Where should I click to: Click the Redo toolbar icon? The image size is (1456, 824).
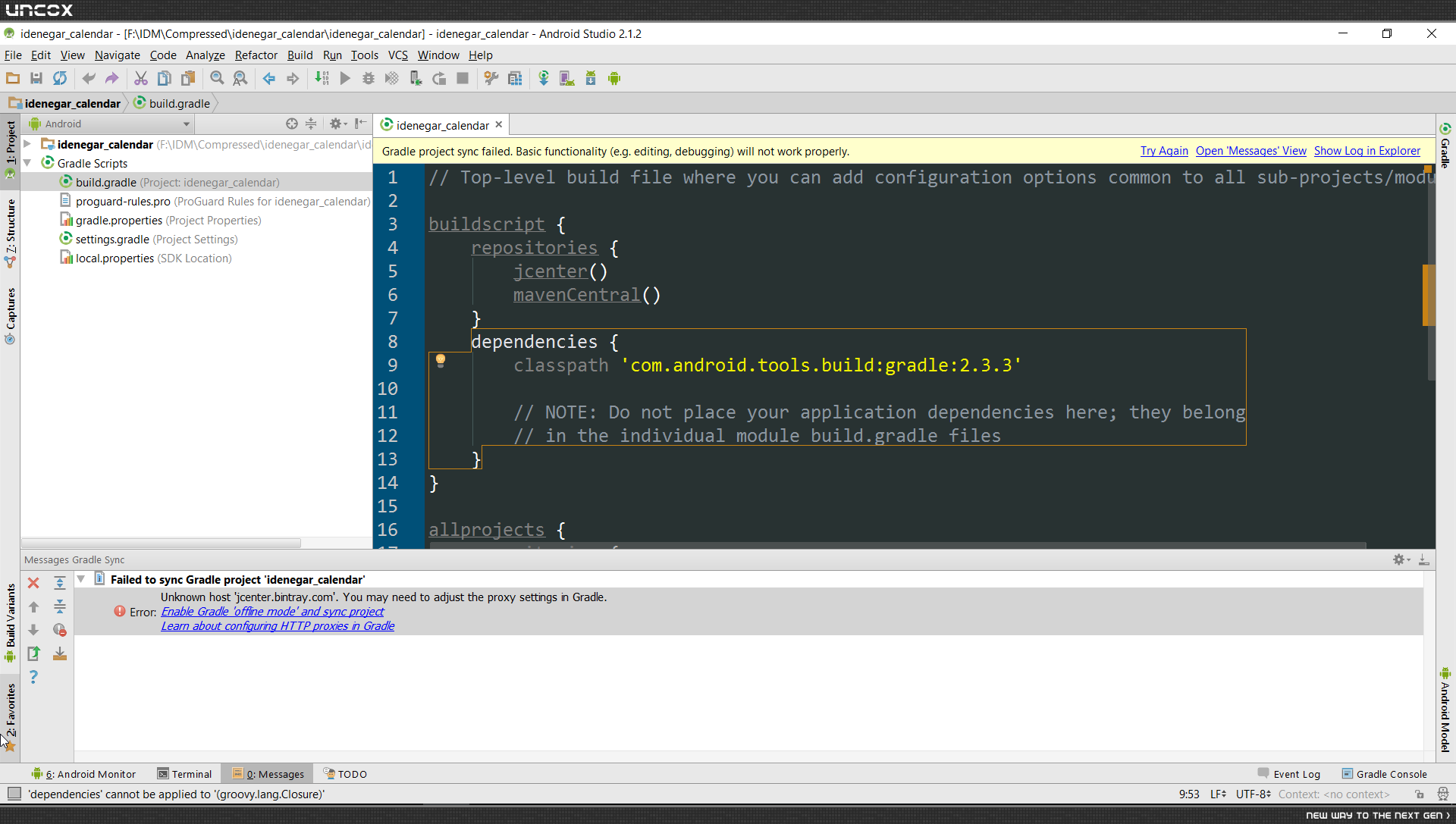point(112,79)
